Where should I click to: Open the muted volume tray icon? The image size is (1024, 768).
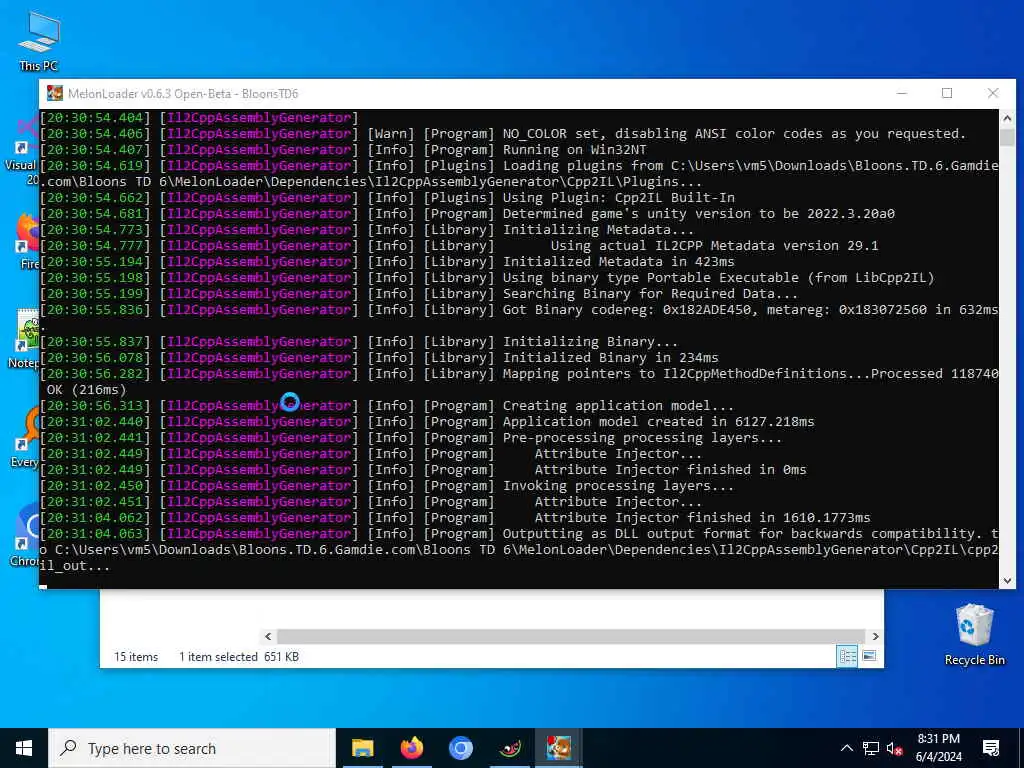894,748
